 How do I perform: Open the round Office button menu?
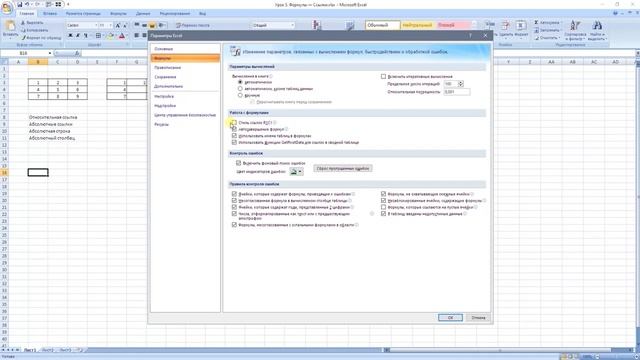[7, 8]
